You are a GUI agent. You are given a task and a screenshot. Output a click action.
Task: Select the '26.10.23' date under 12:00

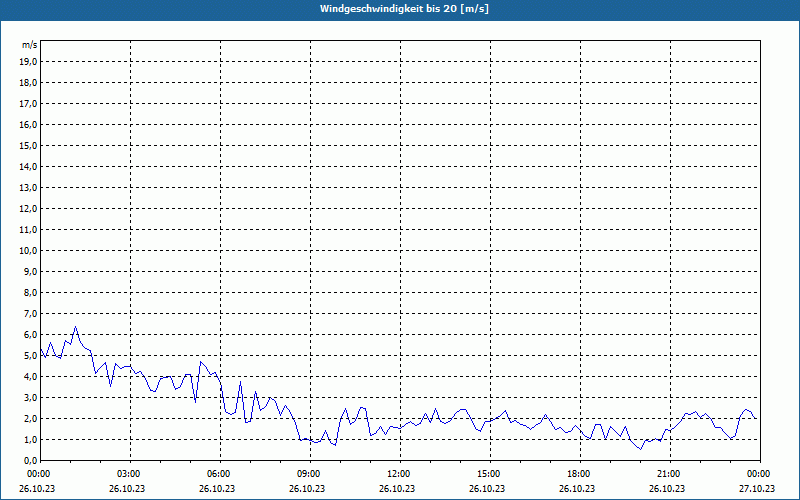pos(397,489)
